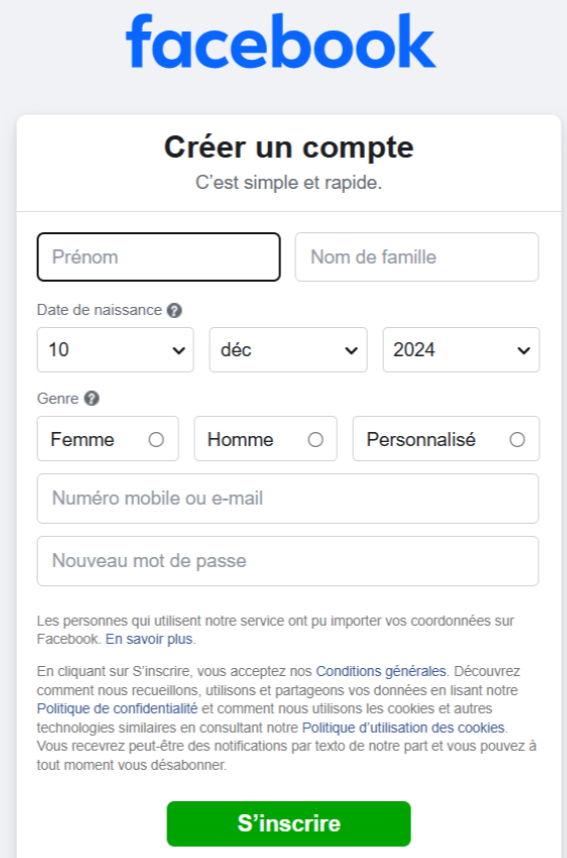Click the S'inscrire button
Image resolution: width=567 pixels, height=858 pixels.
(289, 824)
